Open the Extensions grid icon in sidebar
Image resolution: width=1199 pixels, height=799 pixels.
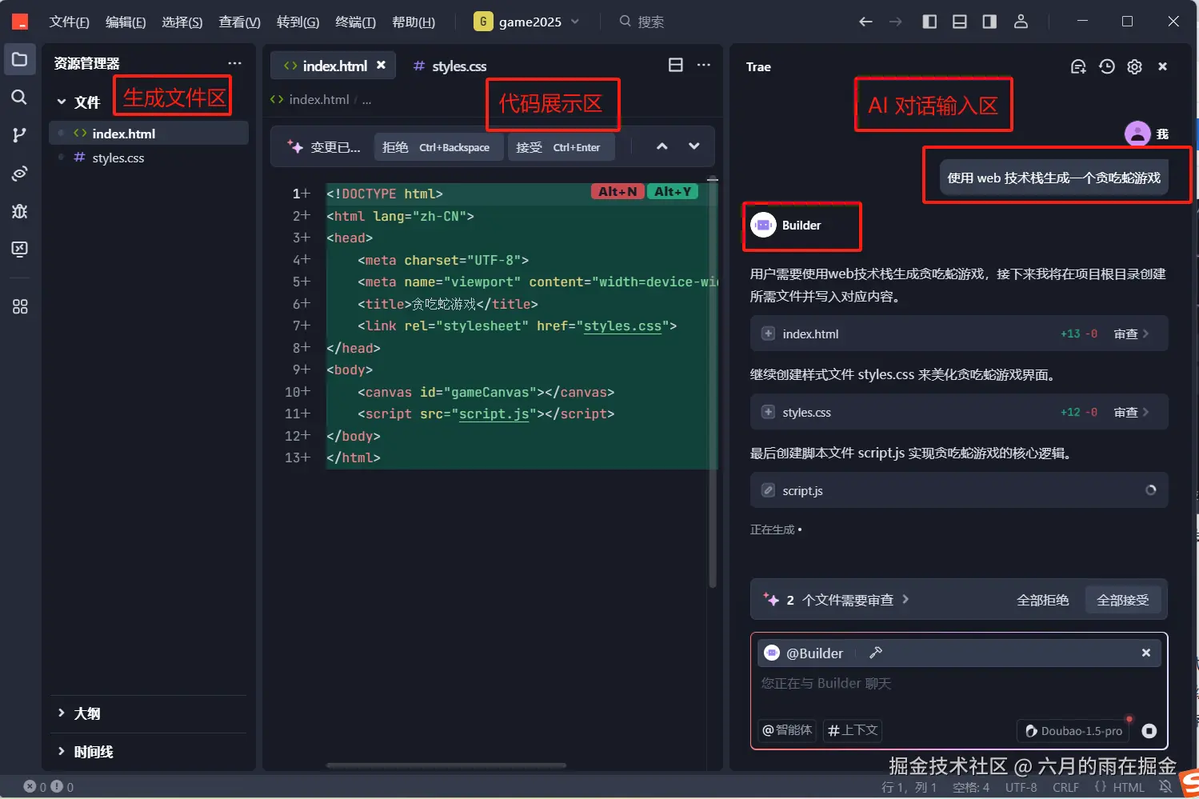pos(19,307)
